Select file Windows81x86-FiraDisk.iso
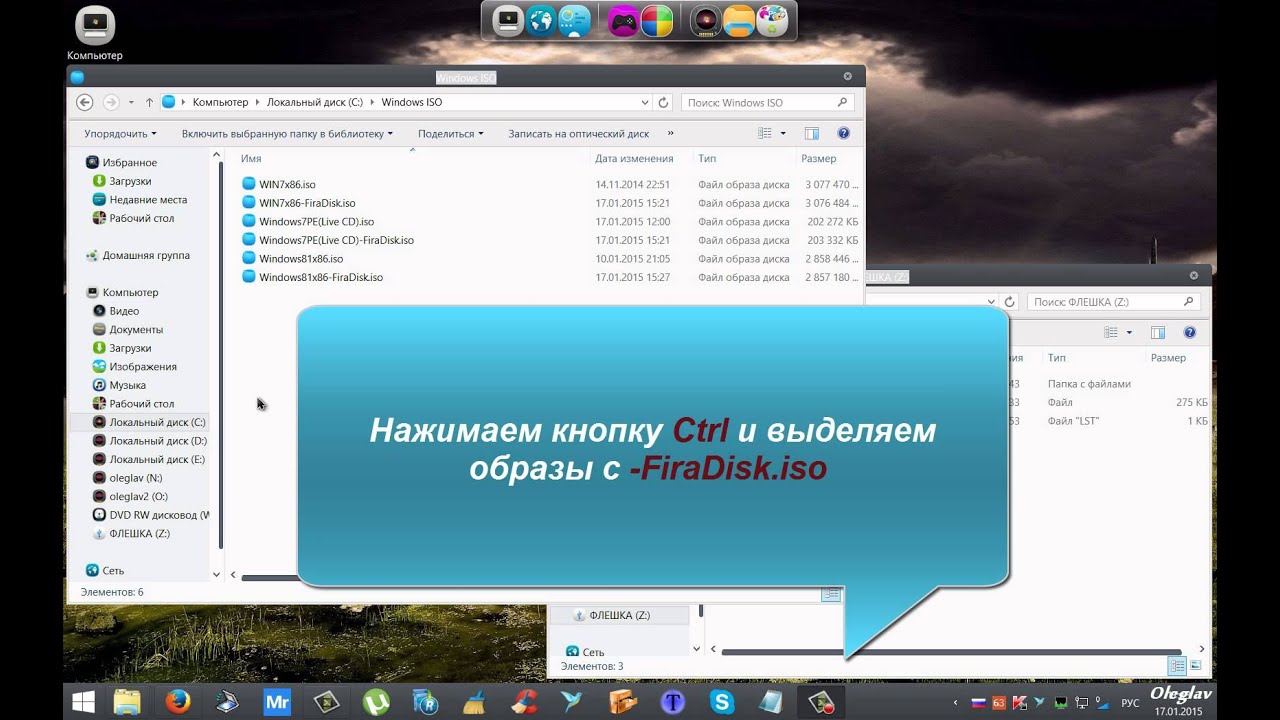This screenshot has width=1280, height=720. 321,277
